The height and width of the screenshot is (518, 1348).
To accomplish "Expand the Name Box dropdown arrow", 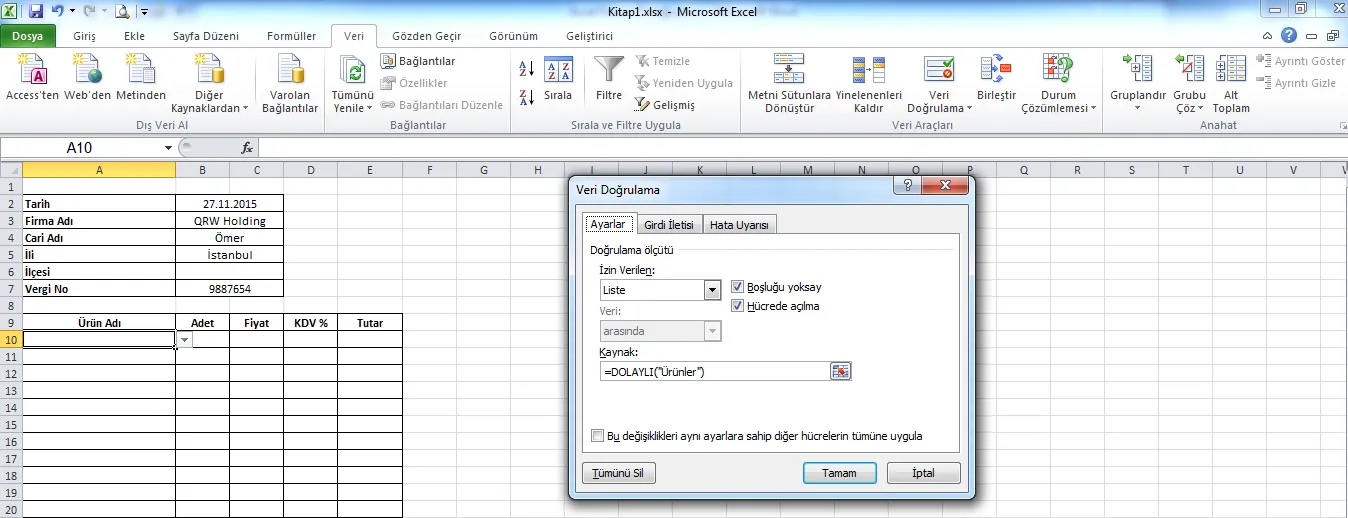I will (168, 148).
